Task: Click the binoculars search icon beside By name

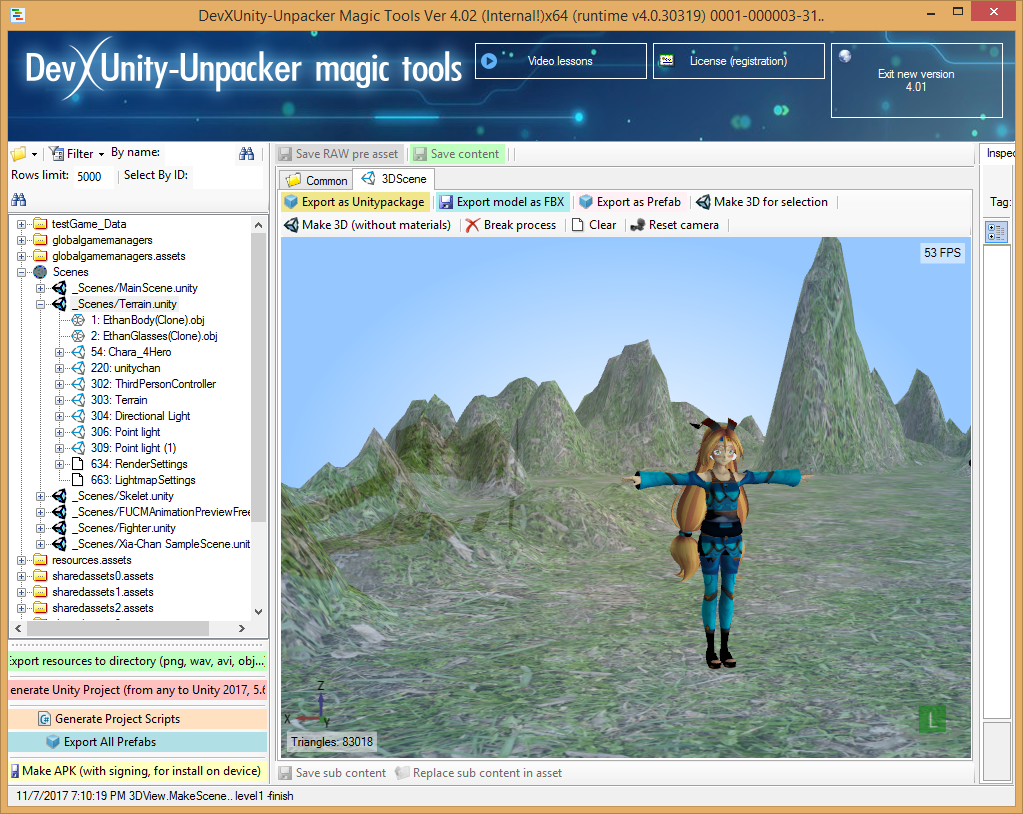Action: tap(246, 154)
